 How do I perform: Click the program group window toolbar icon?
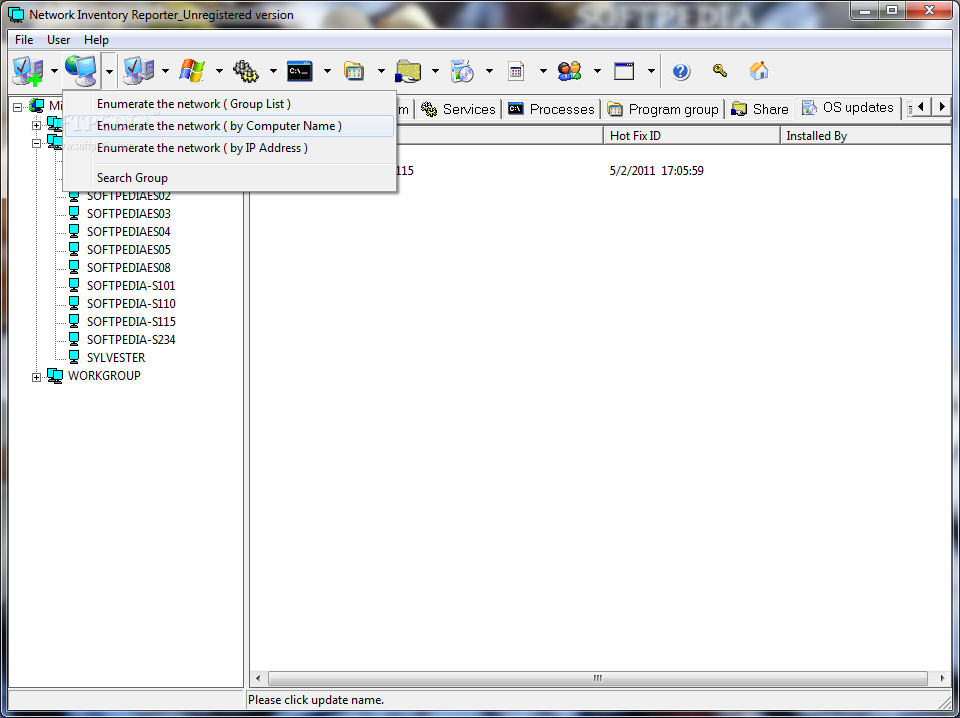[354, 71]
